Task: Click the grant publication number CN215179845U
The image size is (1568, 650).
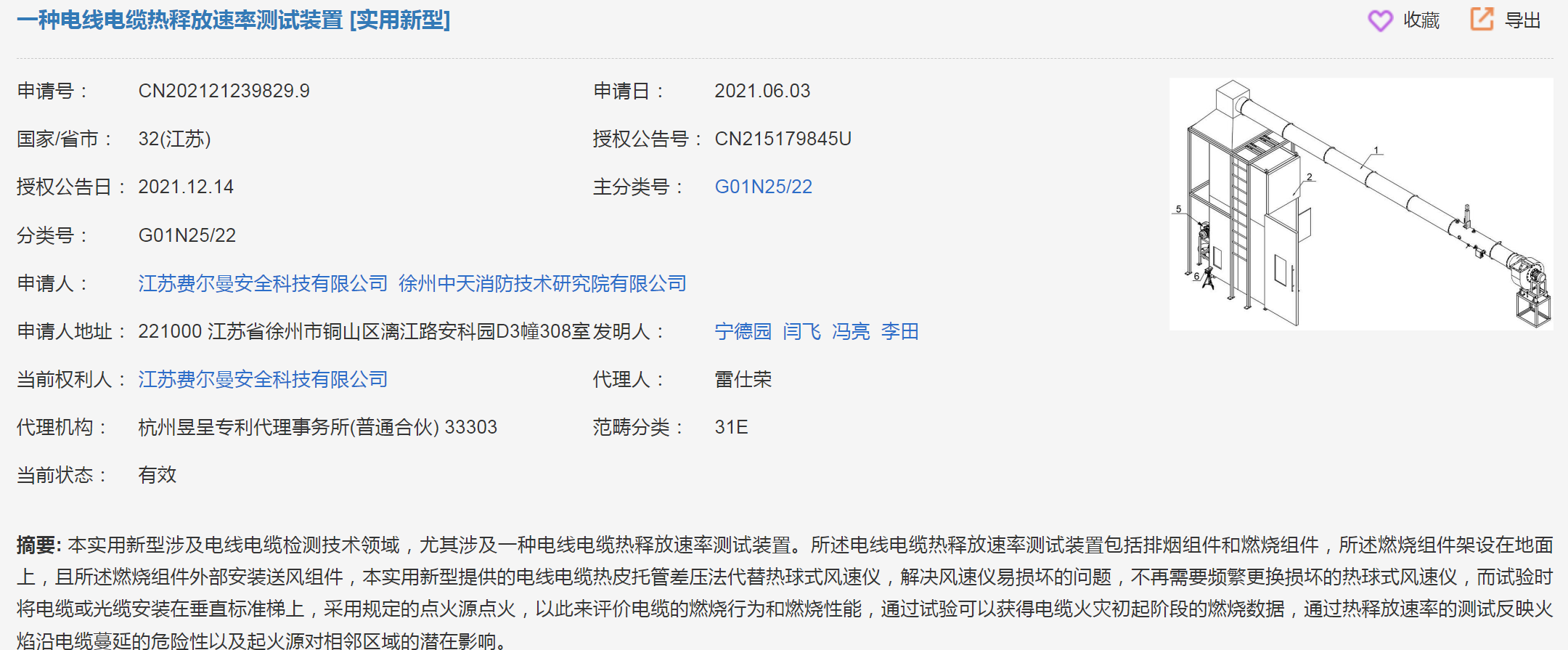Action: [x=783, y=139]
